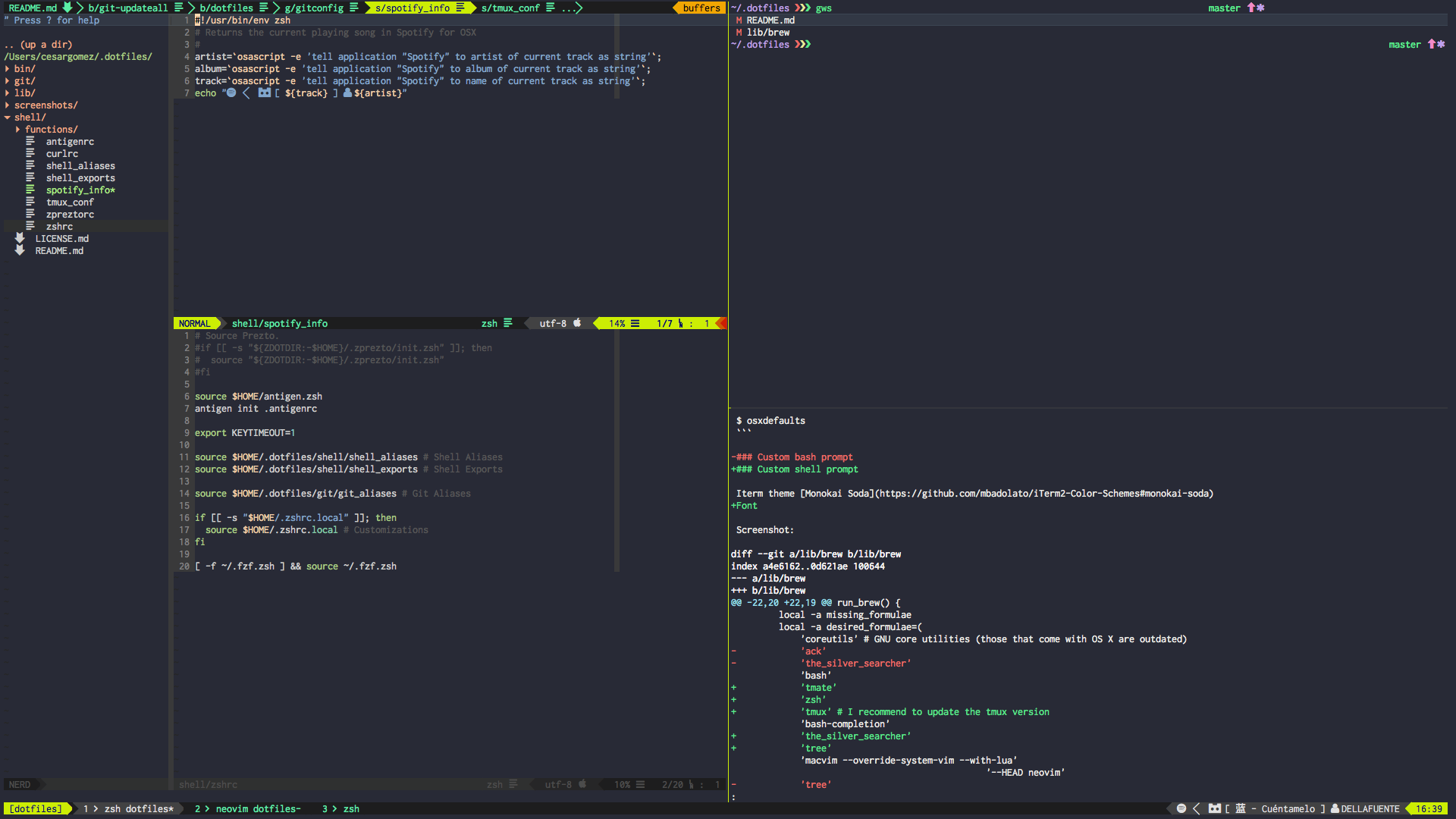Click the music note icon in the echo line
1456x819 pixels.
tap(264, 93)
